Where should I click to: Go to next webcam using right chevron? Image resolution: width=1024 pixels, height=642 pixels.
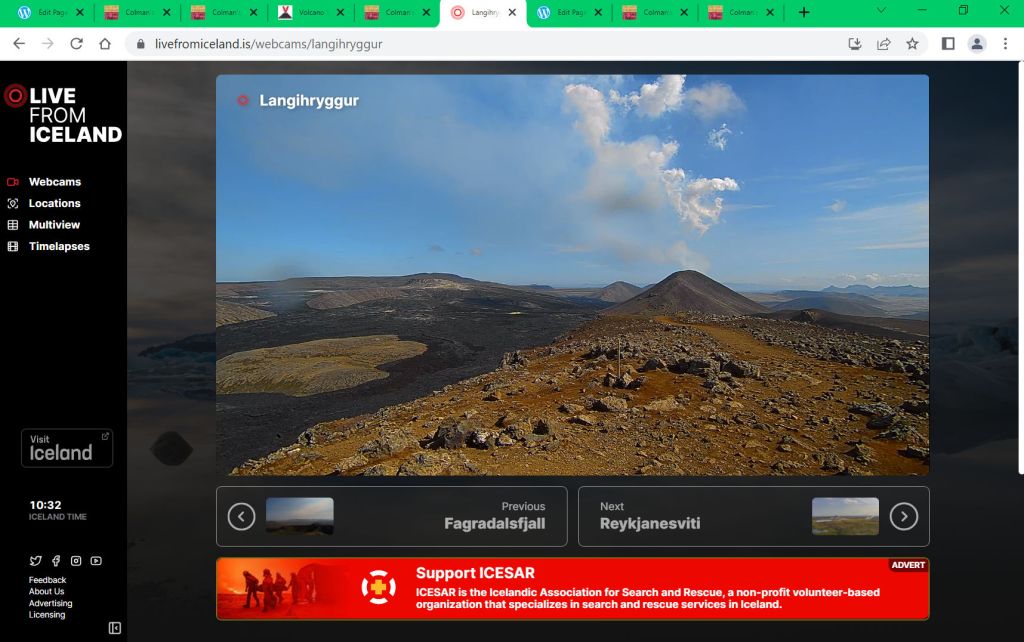pyautogui.click(x=903, y=516)
